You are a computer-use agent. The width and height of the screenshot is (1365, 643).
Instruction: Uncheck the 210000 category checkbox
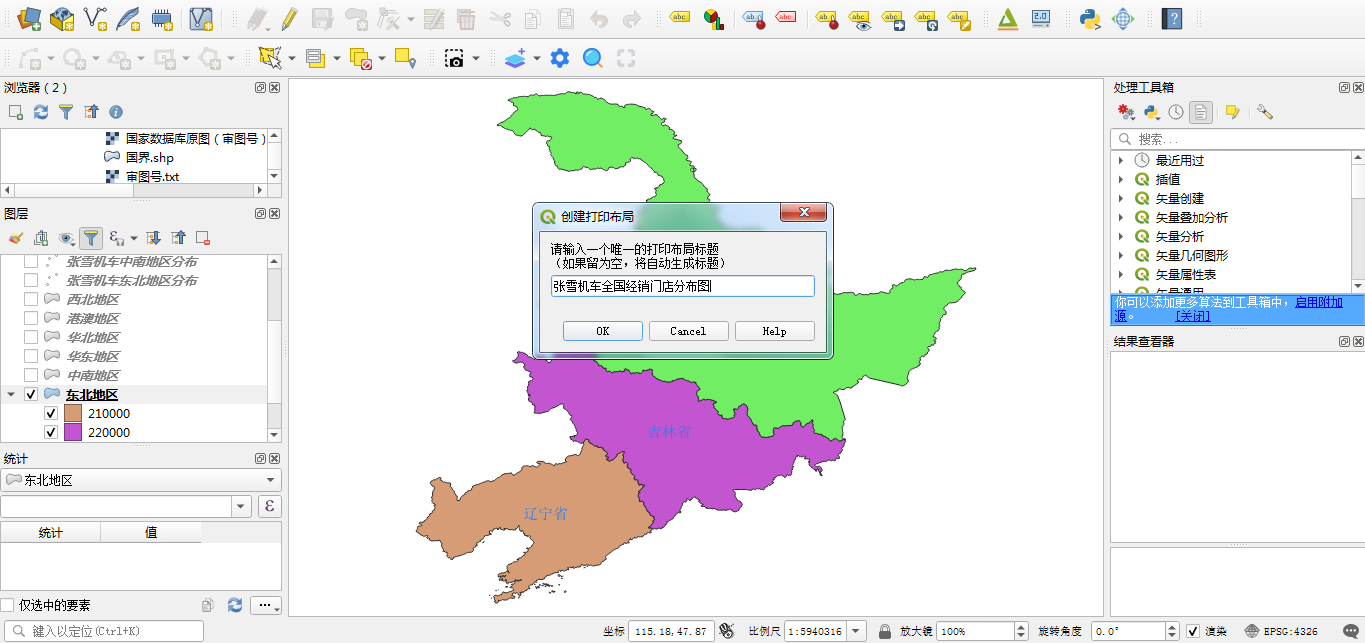coord(51,413)
